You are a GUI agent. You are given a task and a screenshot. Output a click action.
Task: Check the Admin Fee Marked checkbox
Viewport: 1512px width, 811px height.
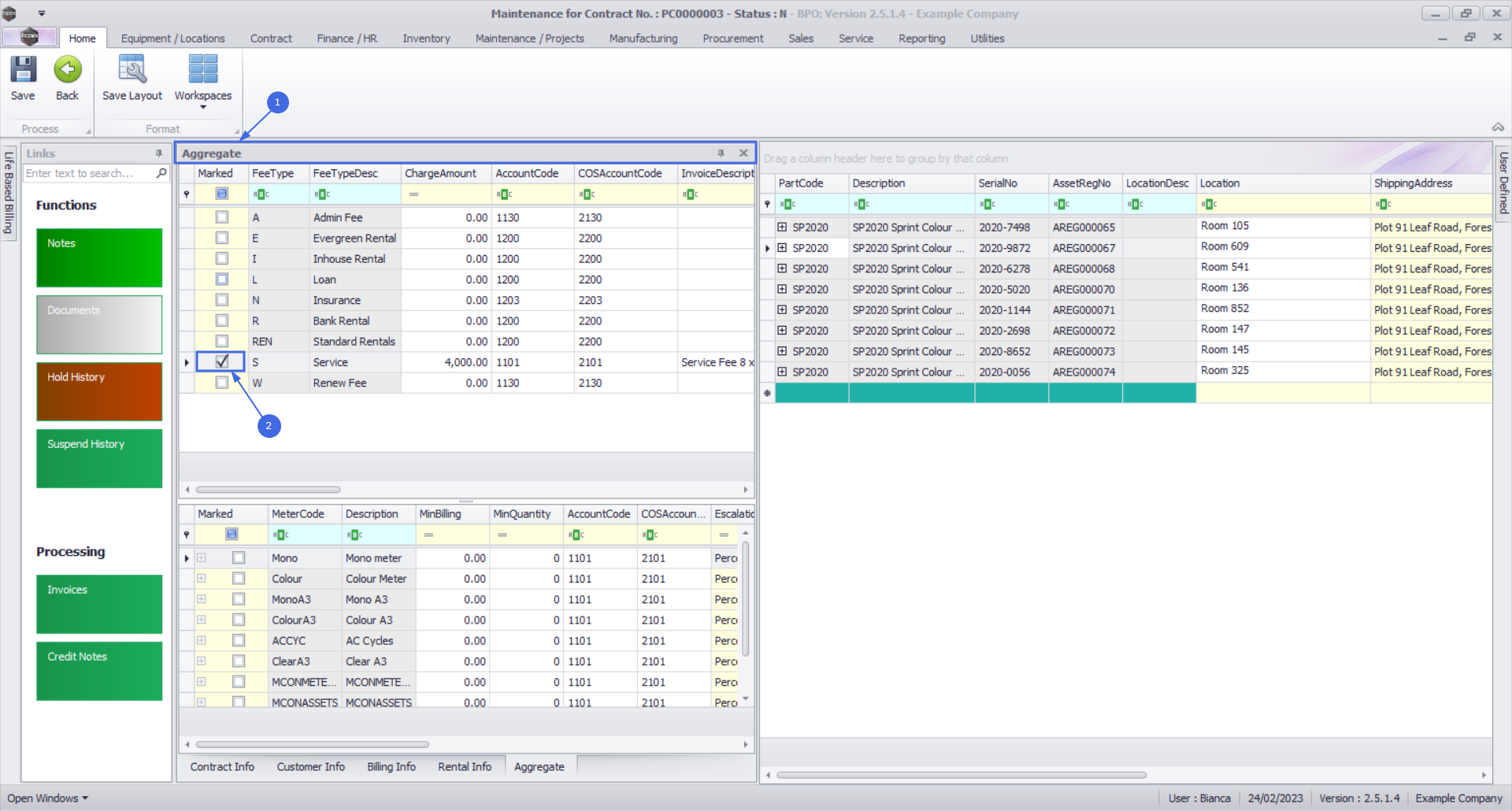(x=222, y=217)
